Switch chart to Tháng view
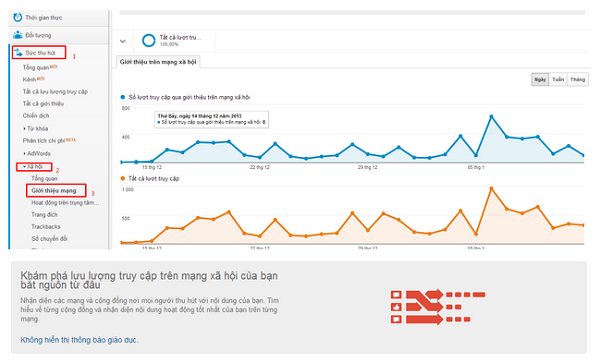The width and height of the screenshot is (600, 362). 577,80
